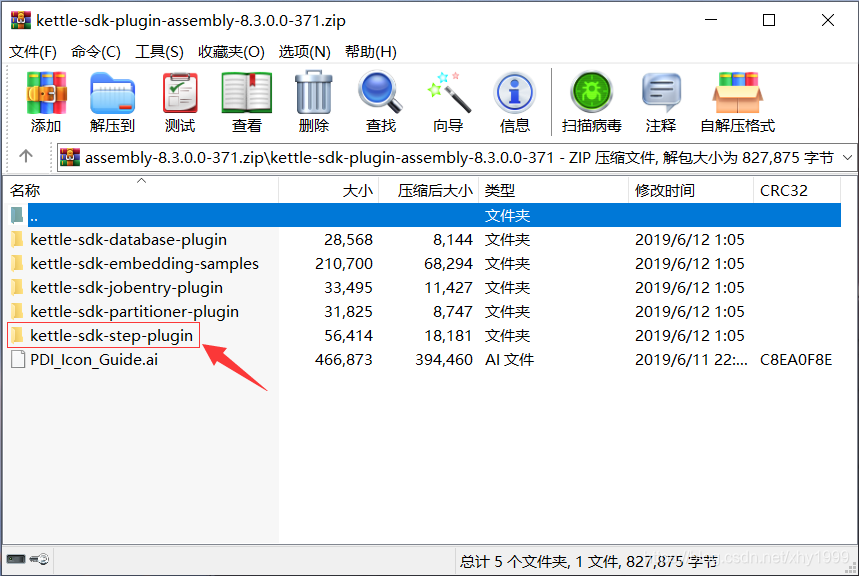Sort by the 修改时间 column header
The image size is (859, 576).
coord(691,190)
